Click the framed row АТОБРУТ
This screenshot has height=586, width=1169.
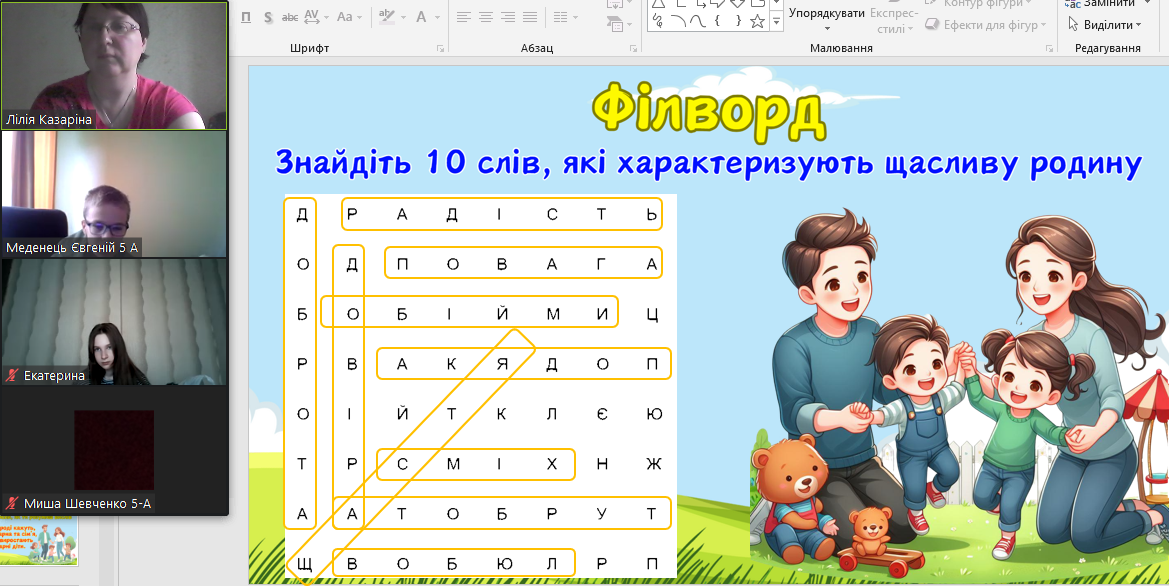(x=502, y=513)
